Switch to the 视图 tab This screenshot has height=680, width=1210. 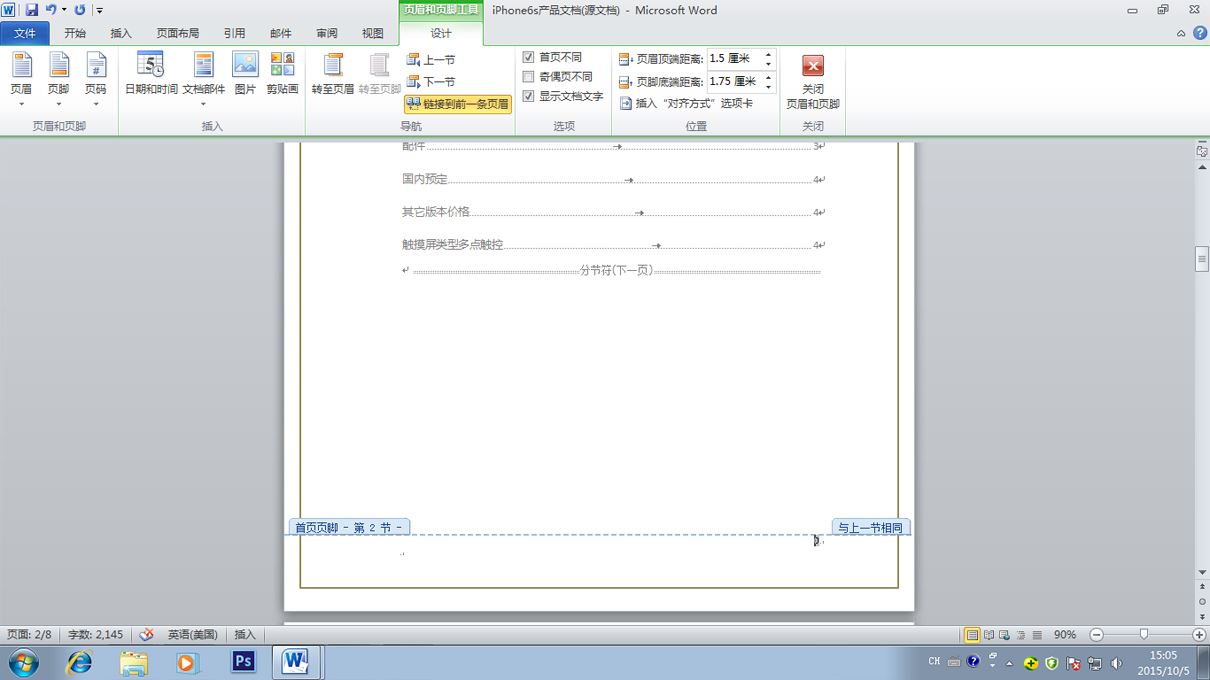click(x=373, y=33)
